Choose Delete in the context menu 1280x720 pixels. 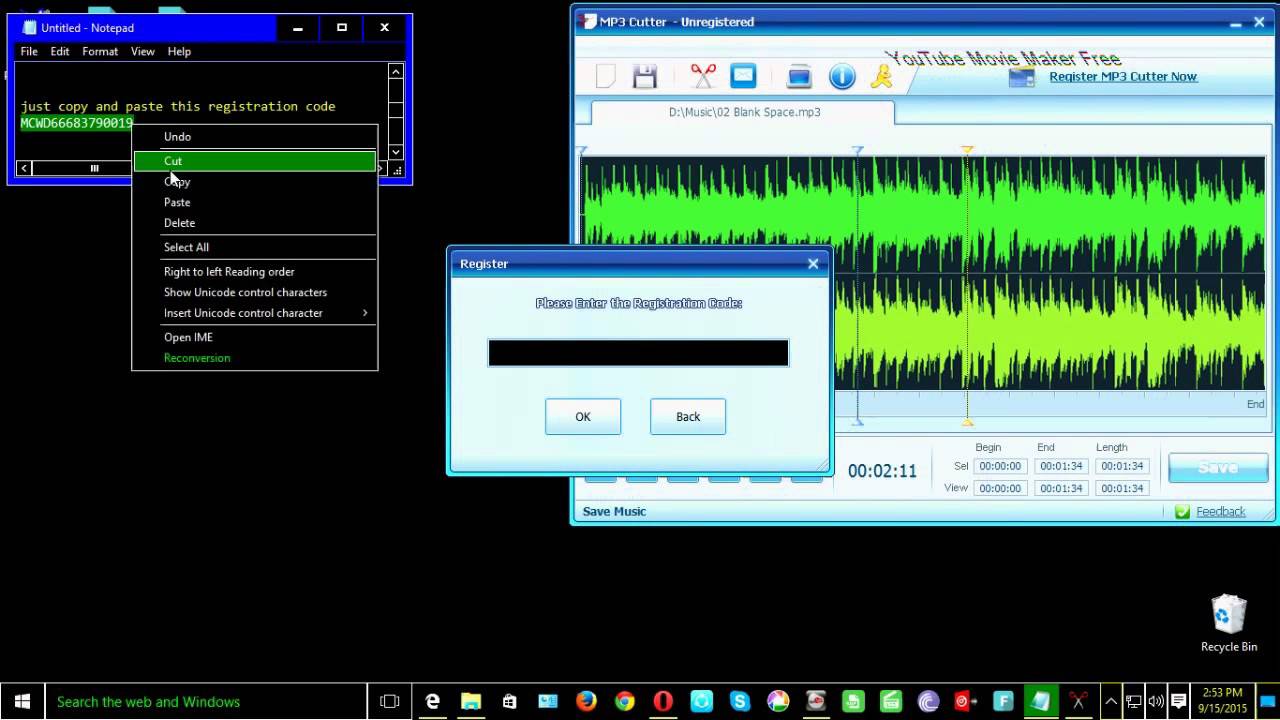(255, 223)
